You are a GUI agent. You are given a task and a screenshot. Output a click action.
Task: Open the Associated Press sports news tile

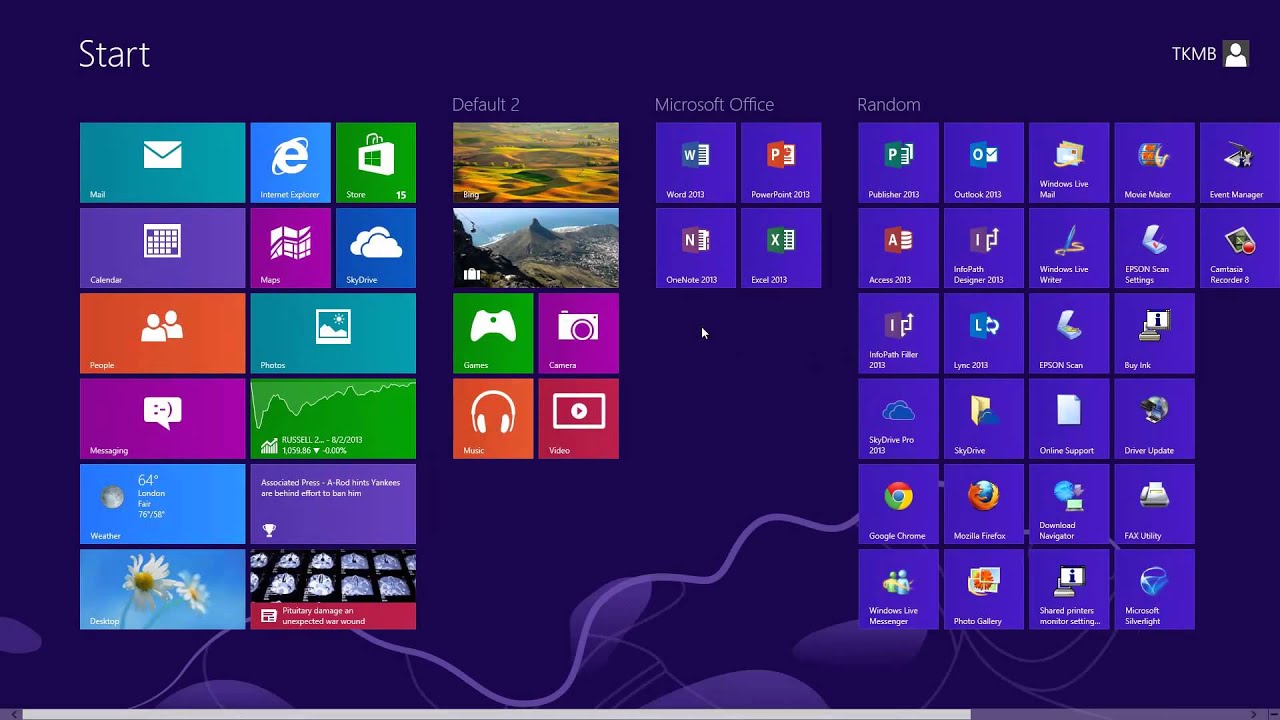[x=333, y=504]
